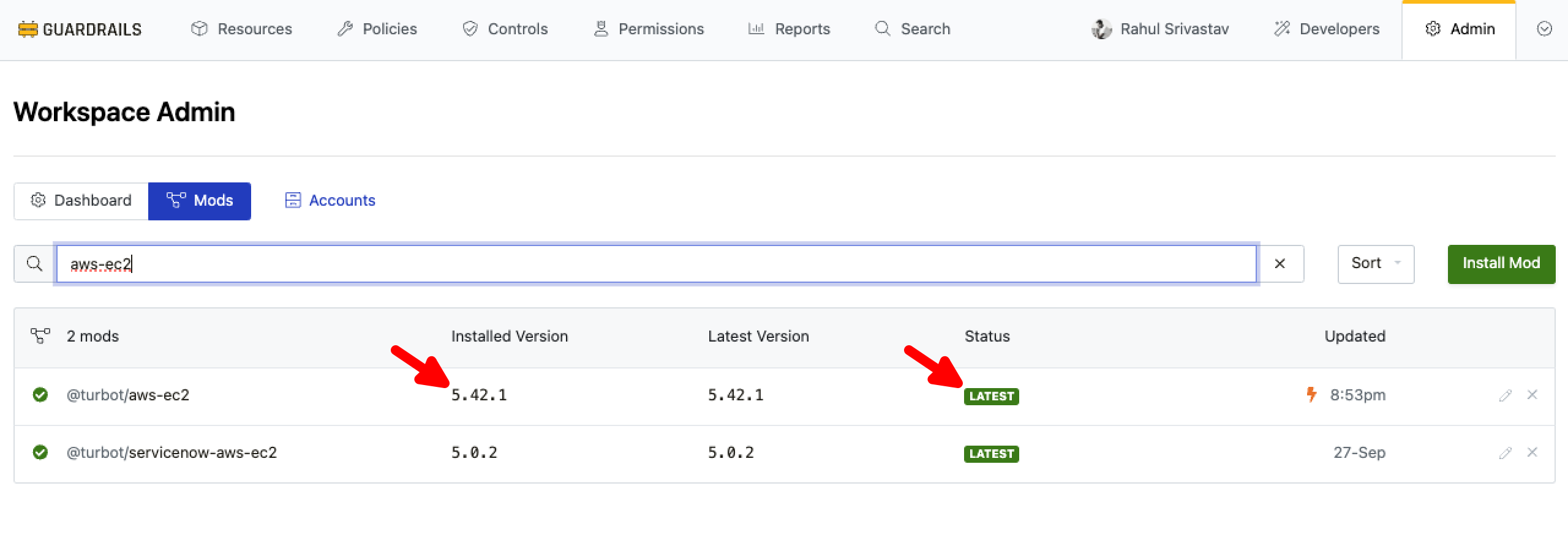Open the @turbot/servicenow-aws-ec2 mod link
This screenshot has height=535, width=1568.
pyautogui.click(x=171, y=452)
